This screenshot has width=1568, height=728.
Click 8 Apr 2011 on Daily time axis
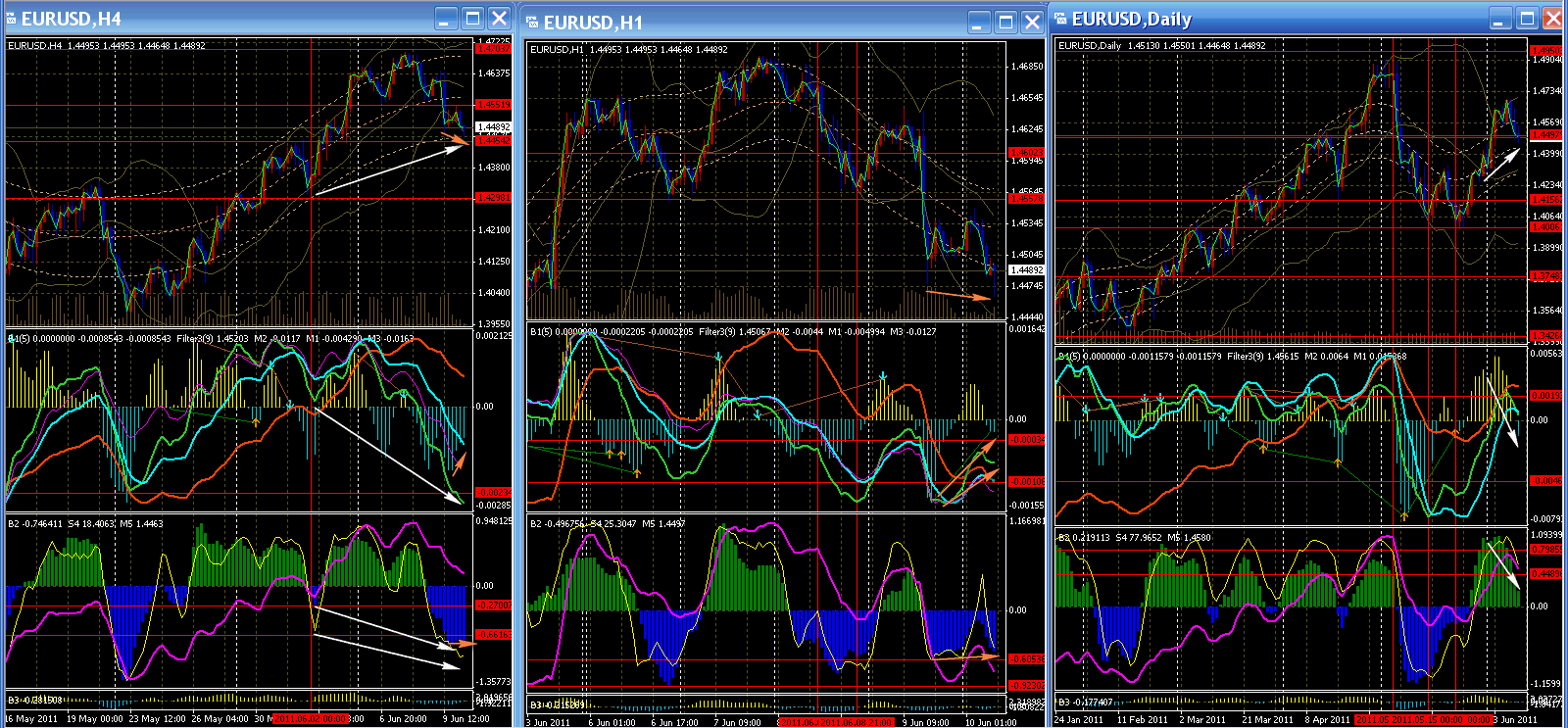coord(1328,719)
